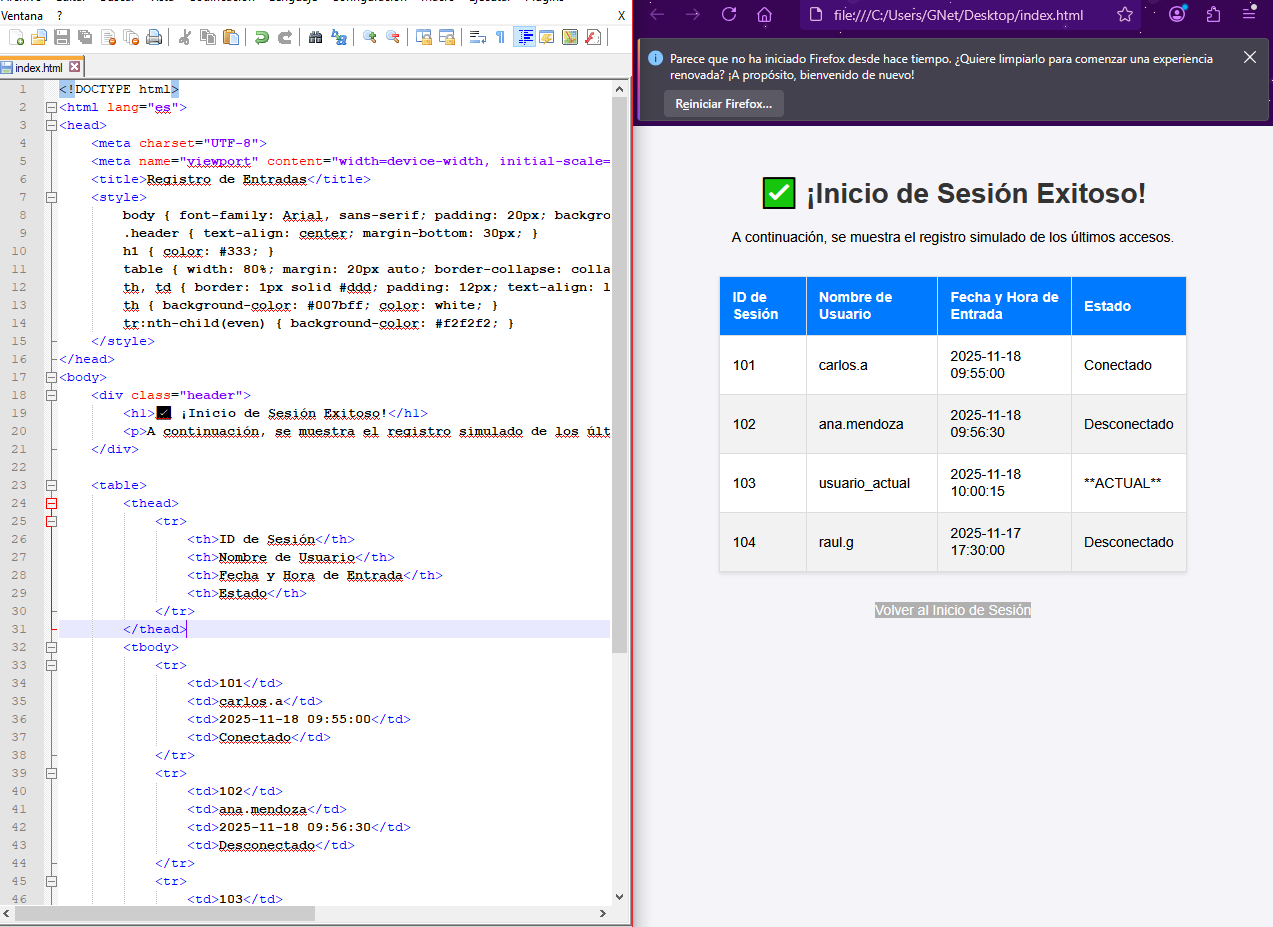Collapse the head tag fold on line 3
The height and width of the screenshot is (927, 1273).
click(51, 125)
